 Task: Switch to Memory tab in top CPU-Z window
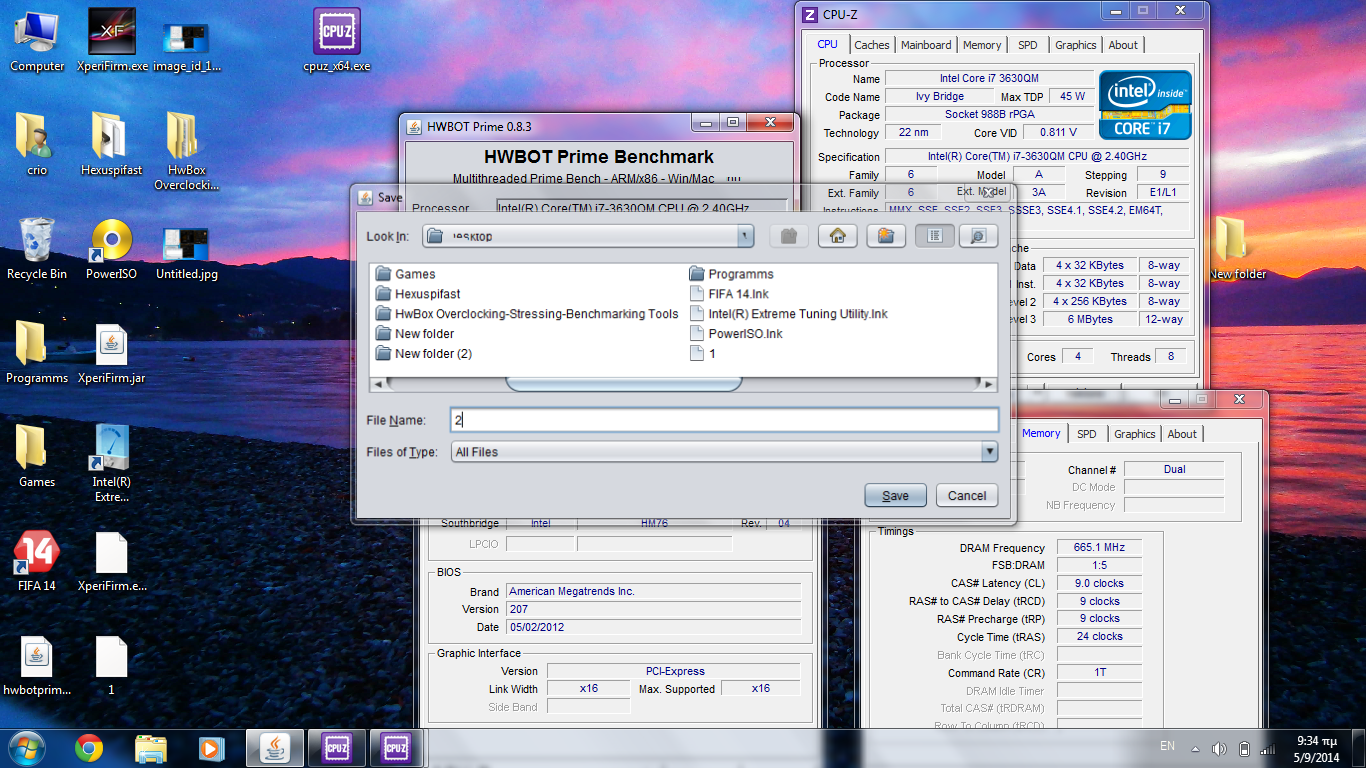point(982,45)
